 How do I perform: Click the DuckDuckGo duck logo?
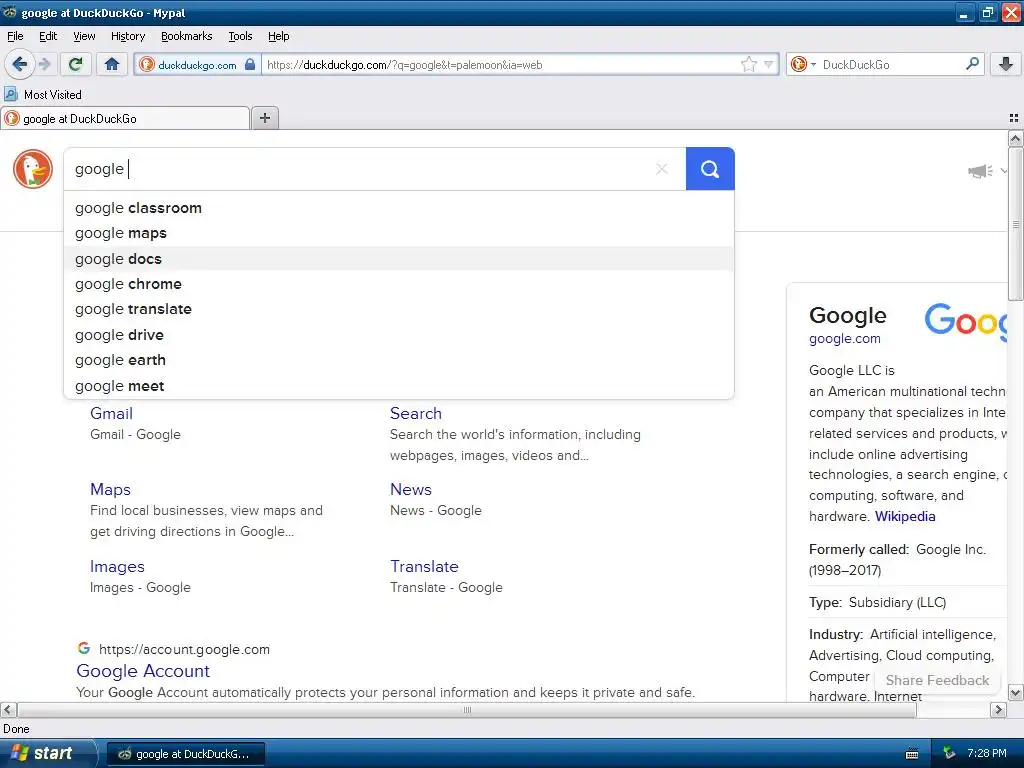(x=33, y=168)
